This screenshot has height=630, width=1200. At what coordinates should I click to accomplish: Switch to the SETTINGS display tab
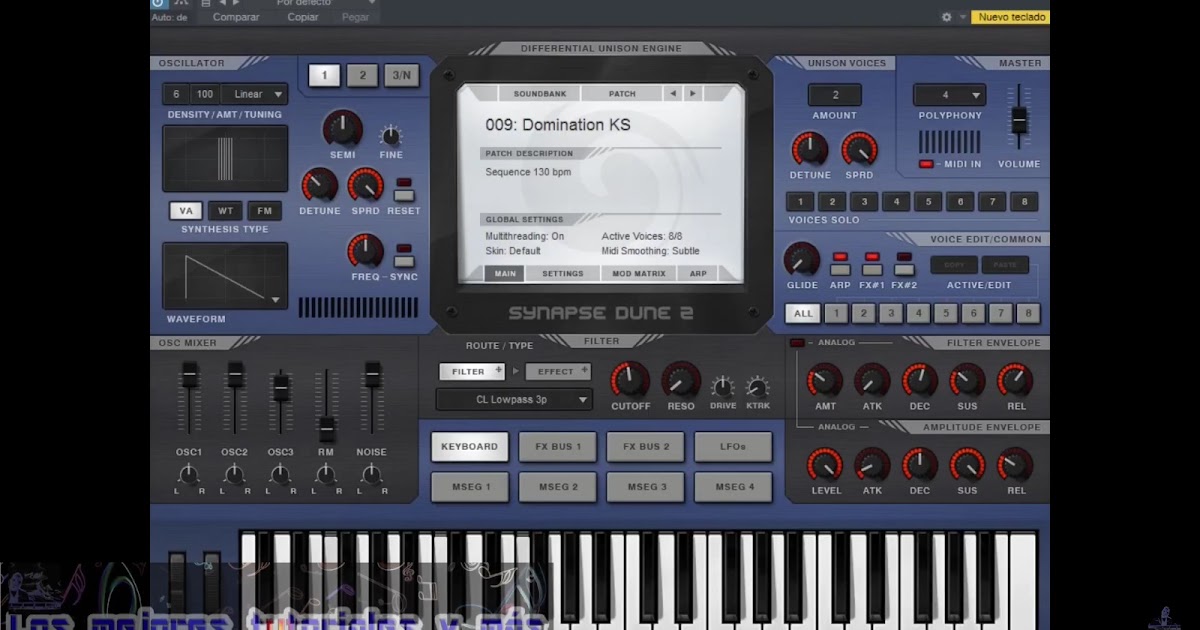[562, 273]
